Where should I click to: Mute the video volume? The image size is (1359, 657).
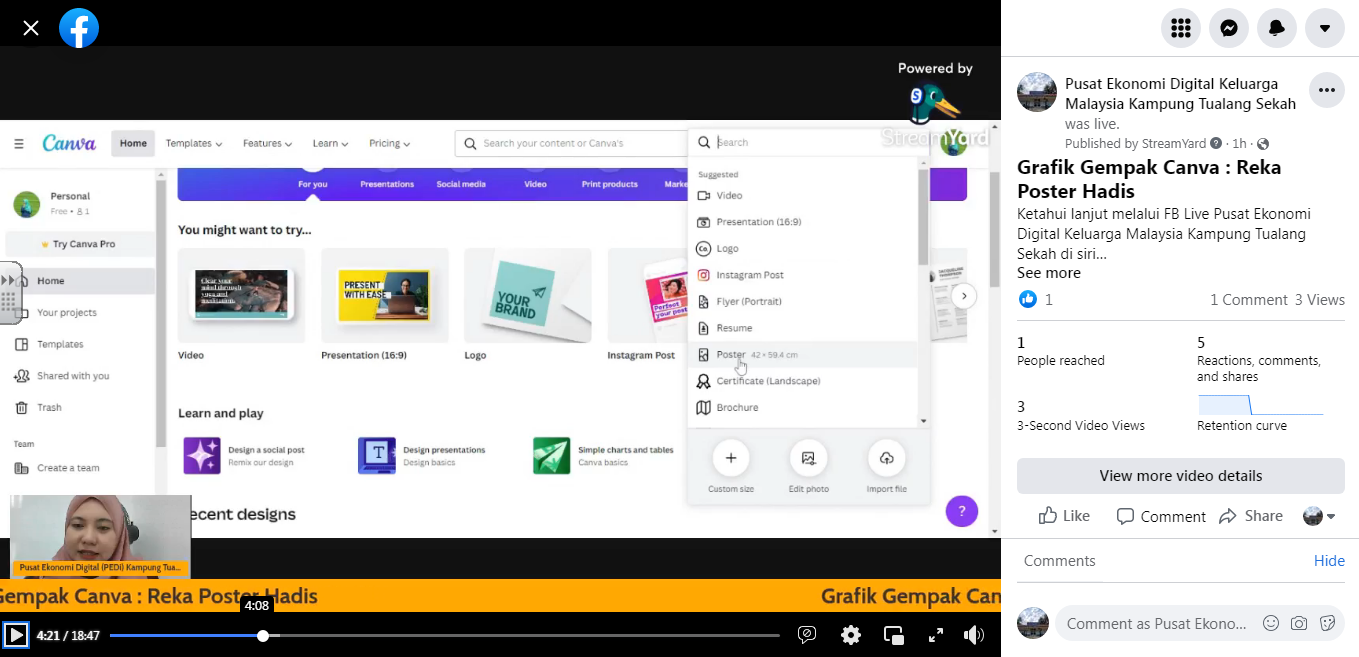pos(974,635)
